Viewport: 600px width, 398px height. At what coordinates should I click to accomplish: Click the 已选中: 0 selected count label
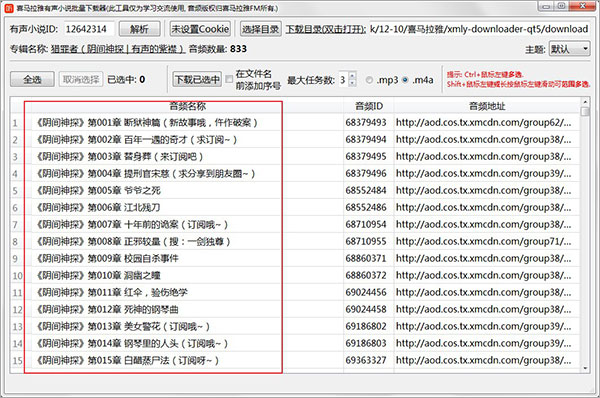(x=126, y=80)
